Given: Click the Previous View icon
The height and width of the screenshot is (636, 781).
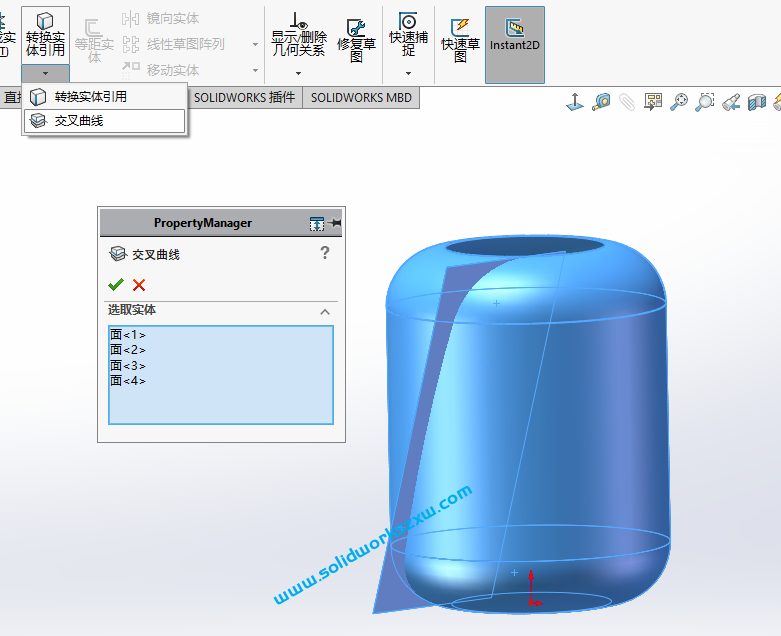Looking at the screenshot, I should click(731, 102).
